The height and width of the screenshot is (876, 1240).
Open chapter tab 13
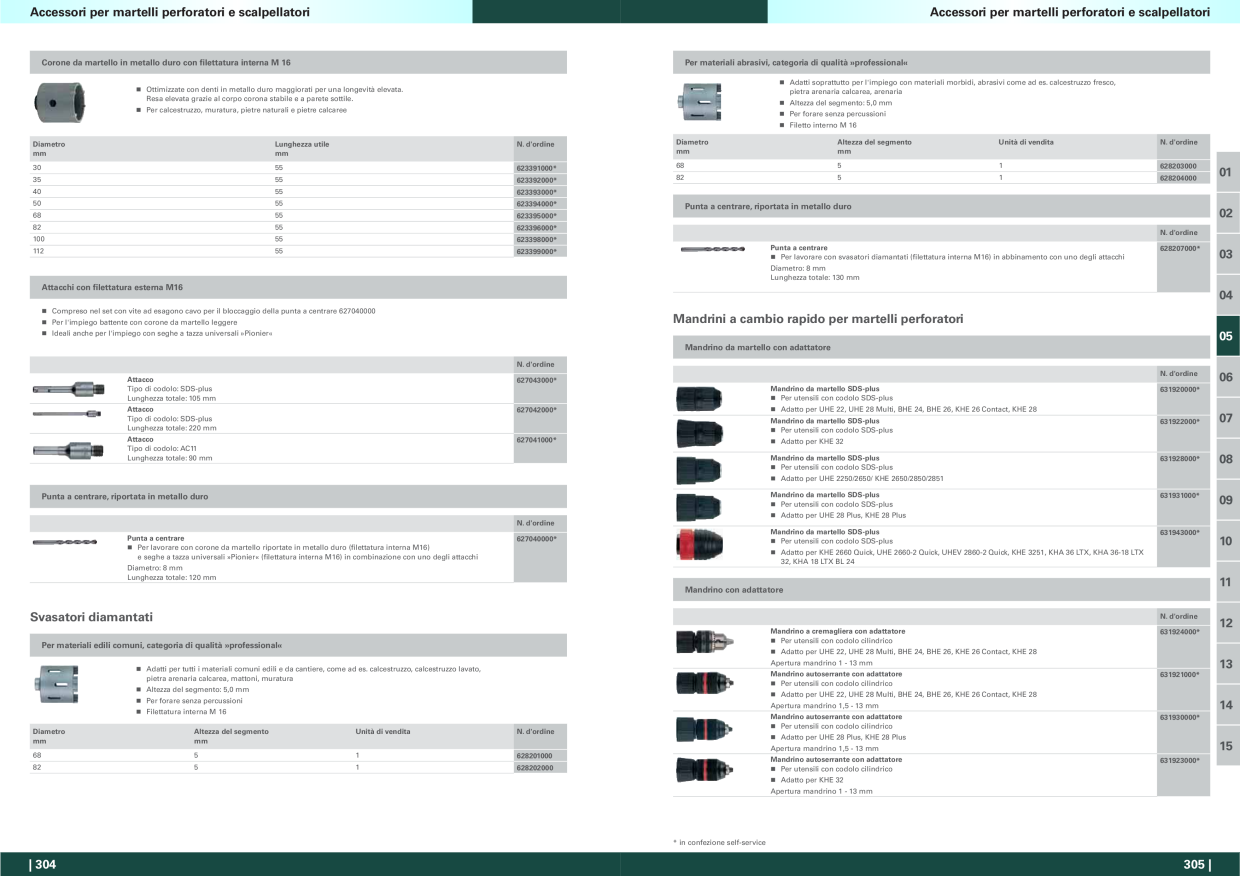click(x=1227, y=664)
